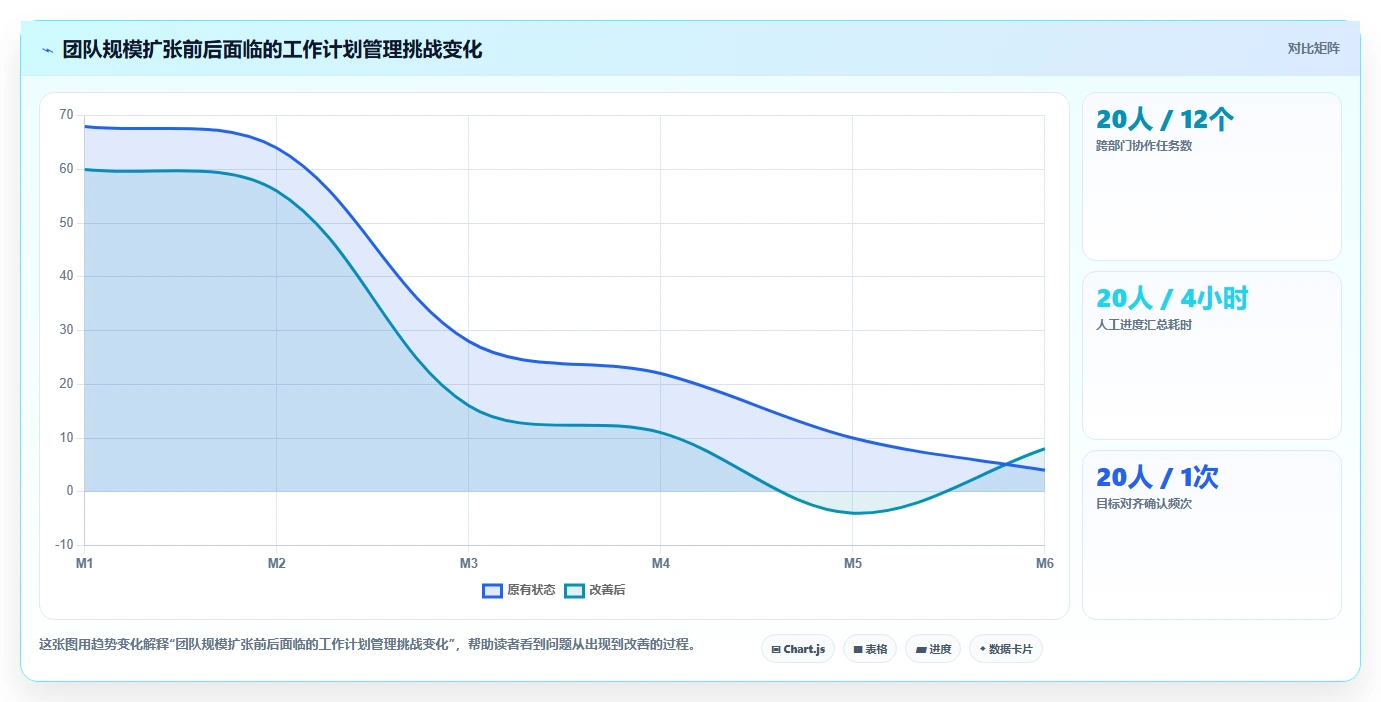The image size is (1381, 702).
Task: Click the teal 改善后 legend color box
Action: [574, 590]
